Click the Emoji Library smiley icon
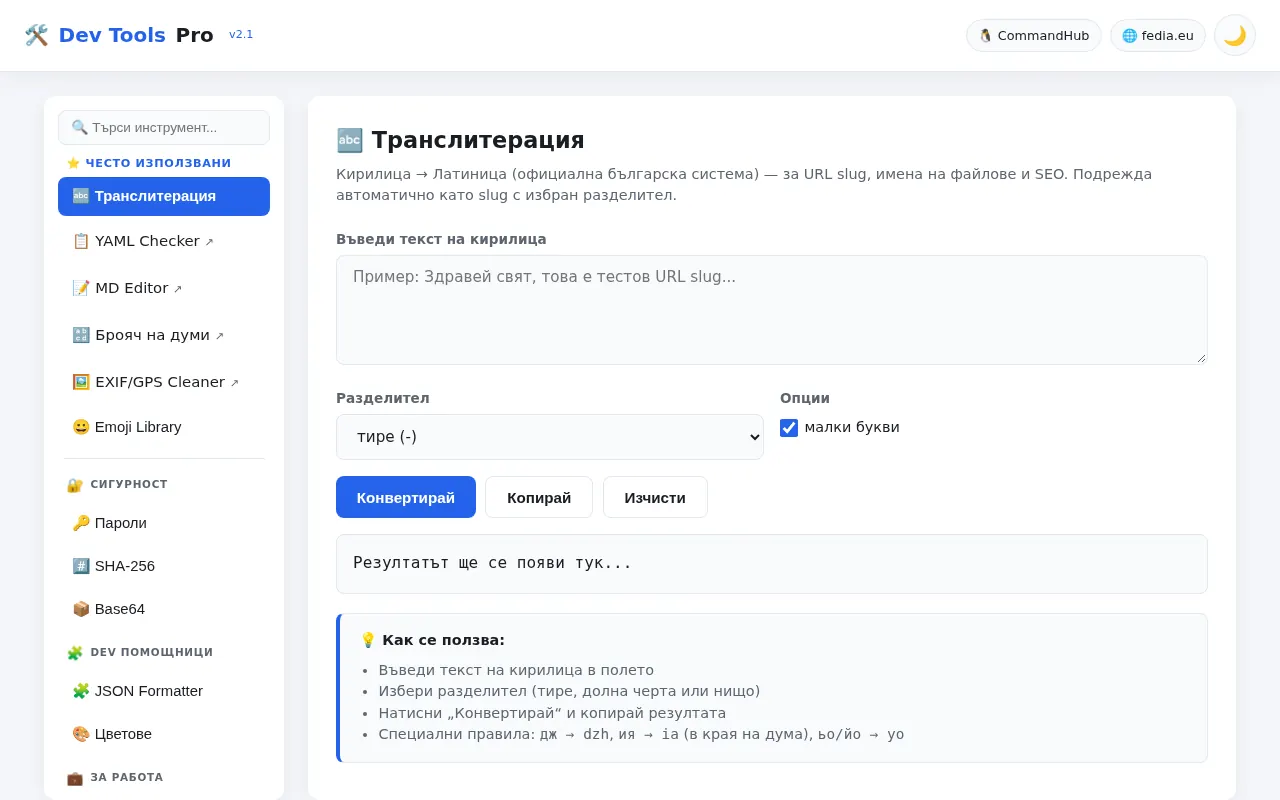Viewport: 1280px width, 800px height. point(81,427)
